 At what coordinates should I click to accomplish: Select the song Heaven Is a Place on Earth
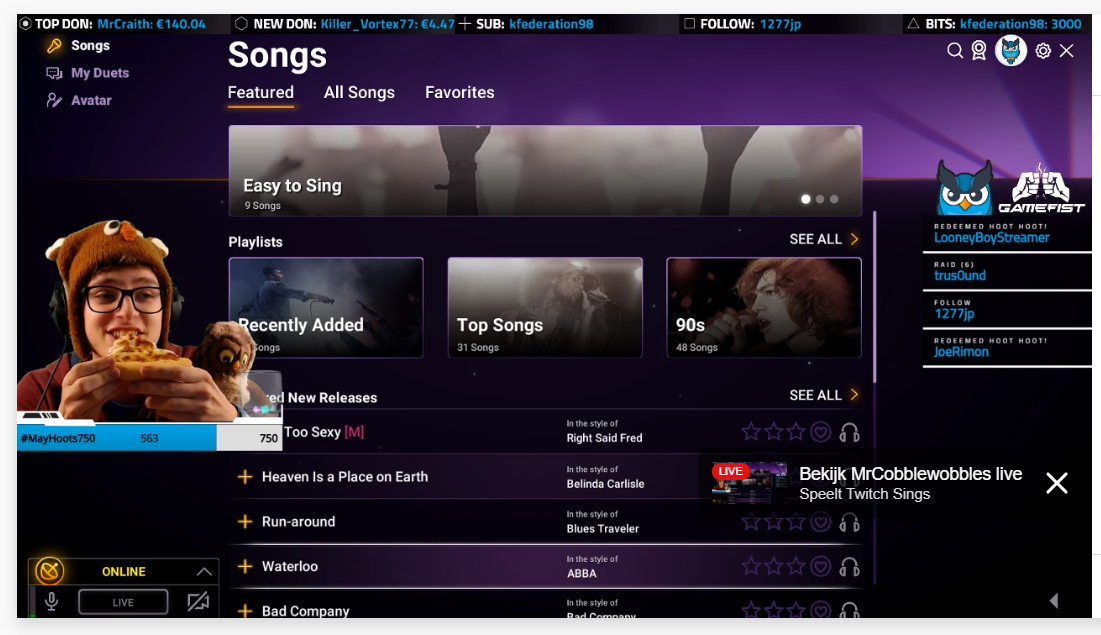pos(345,477)
